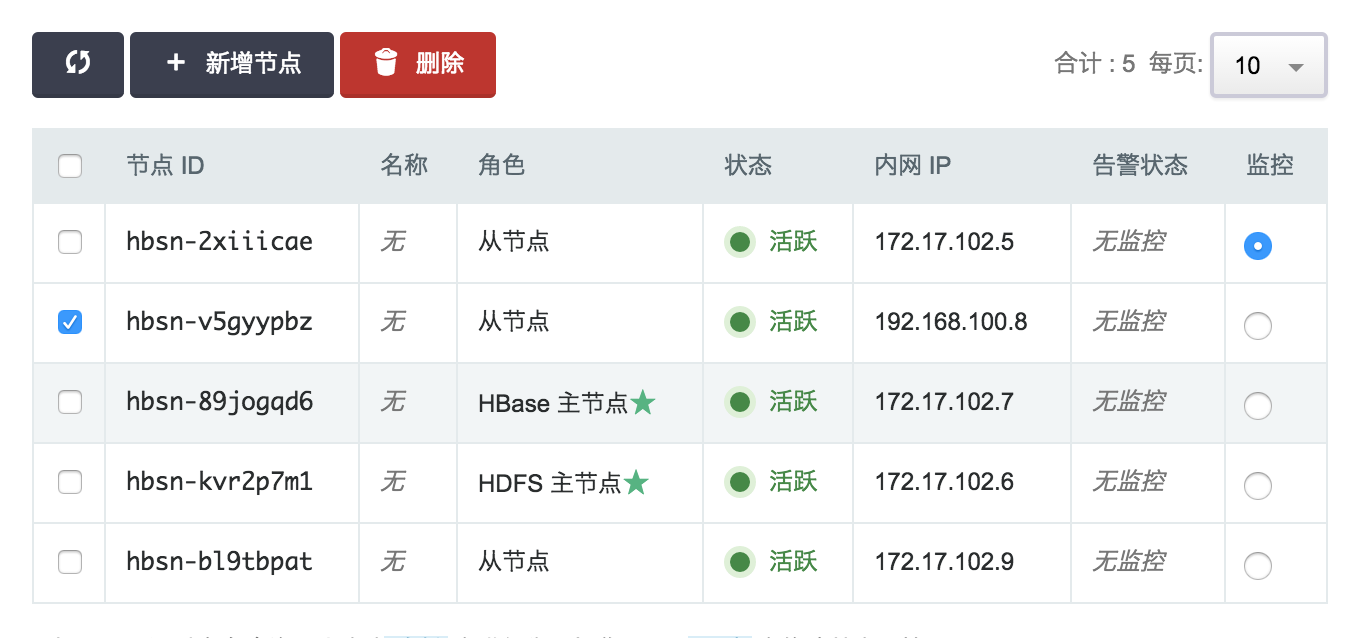Open the per-page count dropdown showing 10

tap(1268, 66)
